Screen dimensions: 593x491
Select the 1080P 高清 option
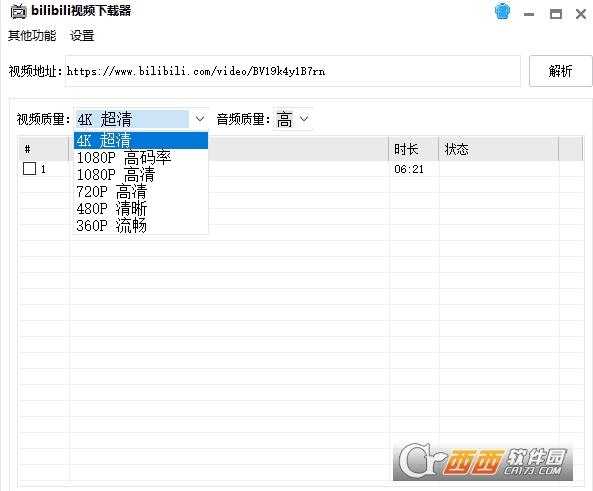[141, 174]
